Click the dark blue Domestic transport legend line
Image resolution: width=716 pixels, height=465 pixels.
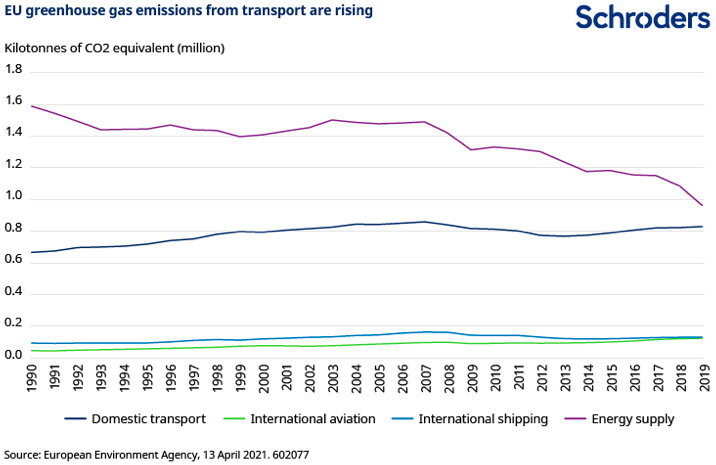pos(75,419)
